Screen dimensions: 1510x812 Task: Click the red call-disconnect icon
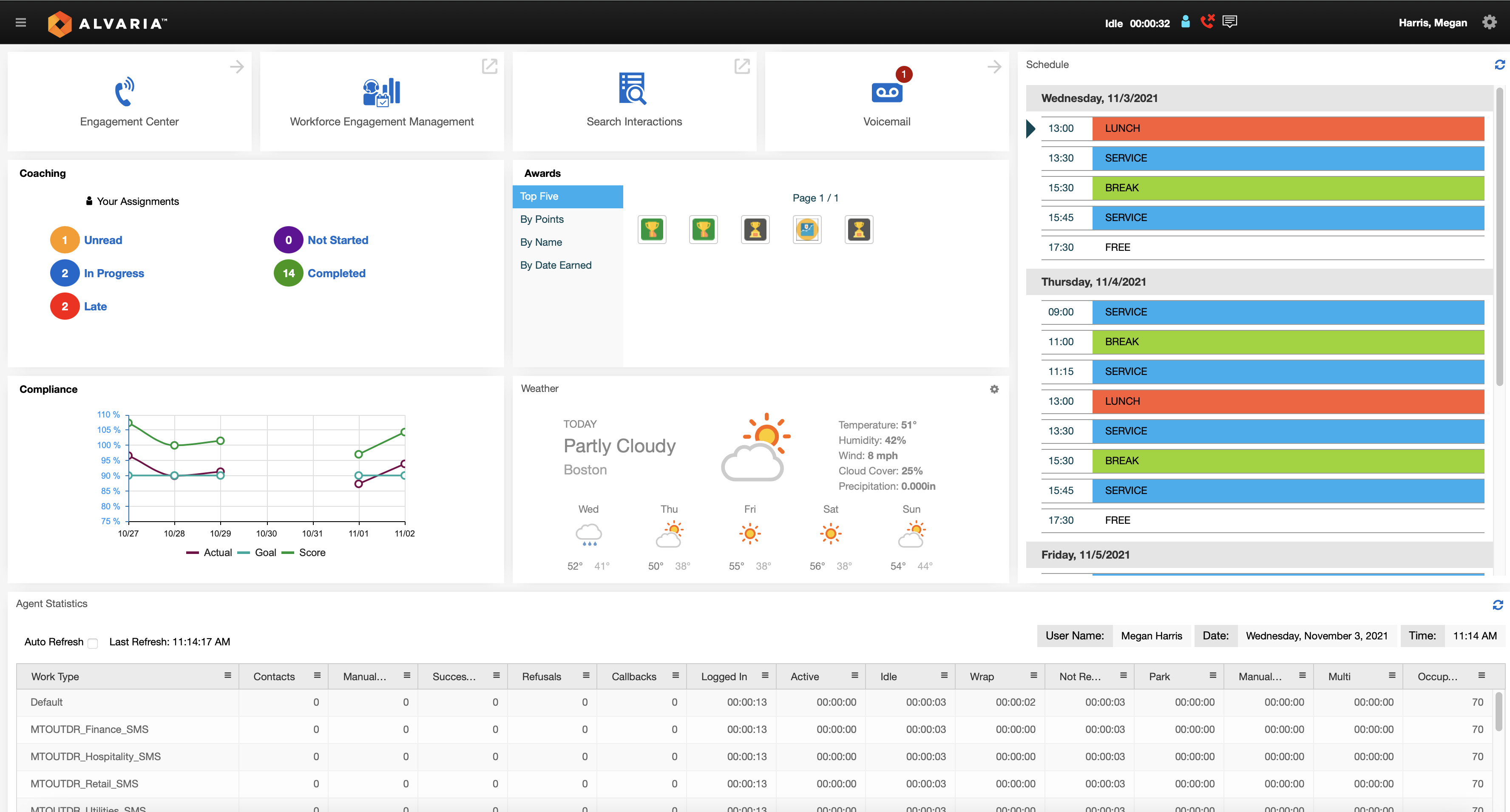tap(1207, 21)
